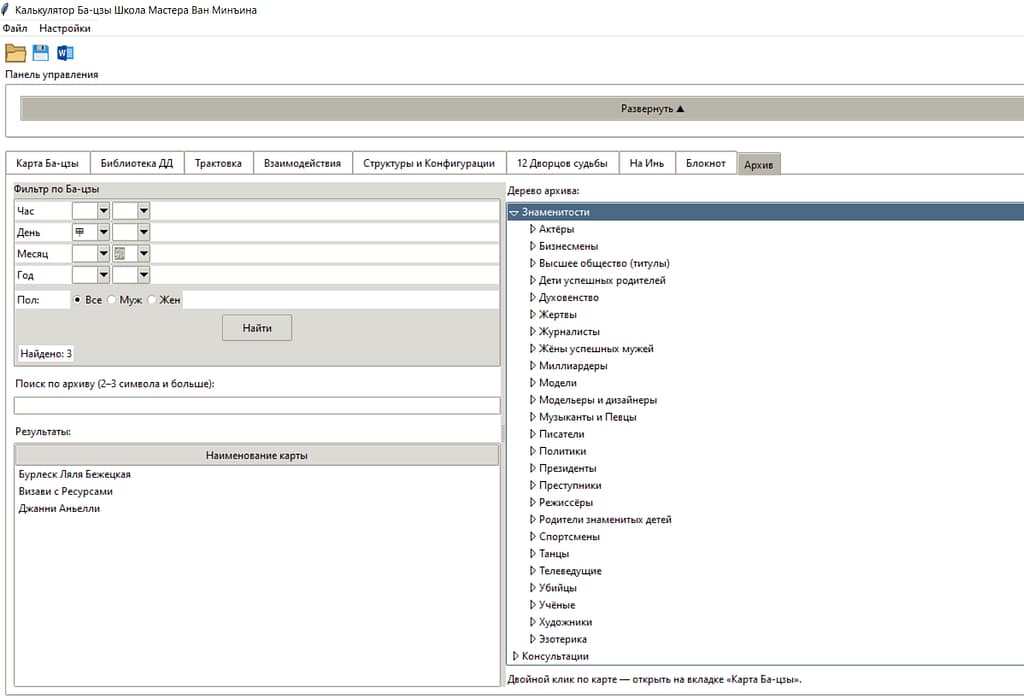Click the app feather icon in title bar
Screen dimensions: 1024x698
pyautogui.click(x=5, y=9)
